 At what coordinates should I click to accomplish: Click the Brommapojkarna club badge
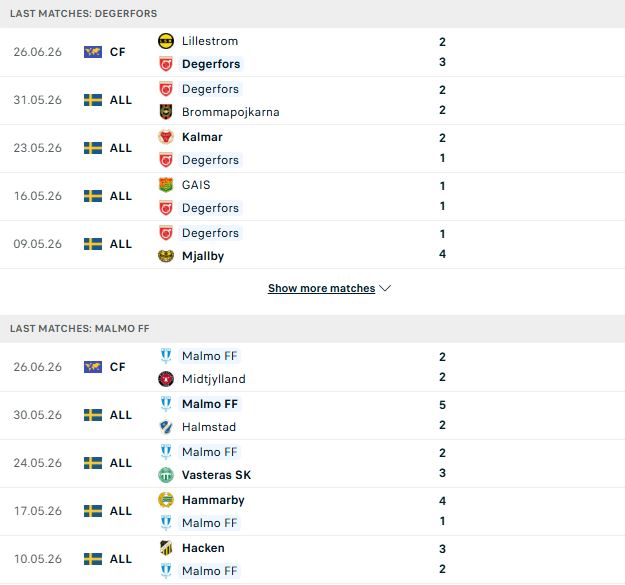(x=166, y=112)
